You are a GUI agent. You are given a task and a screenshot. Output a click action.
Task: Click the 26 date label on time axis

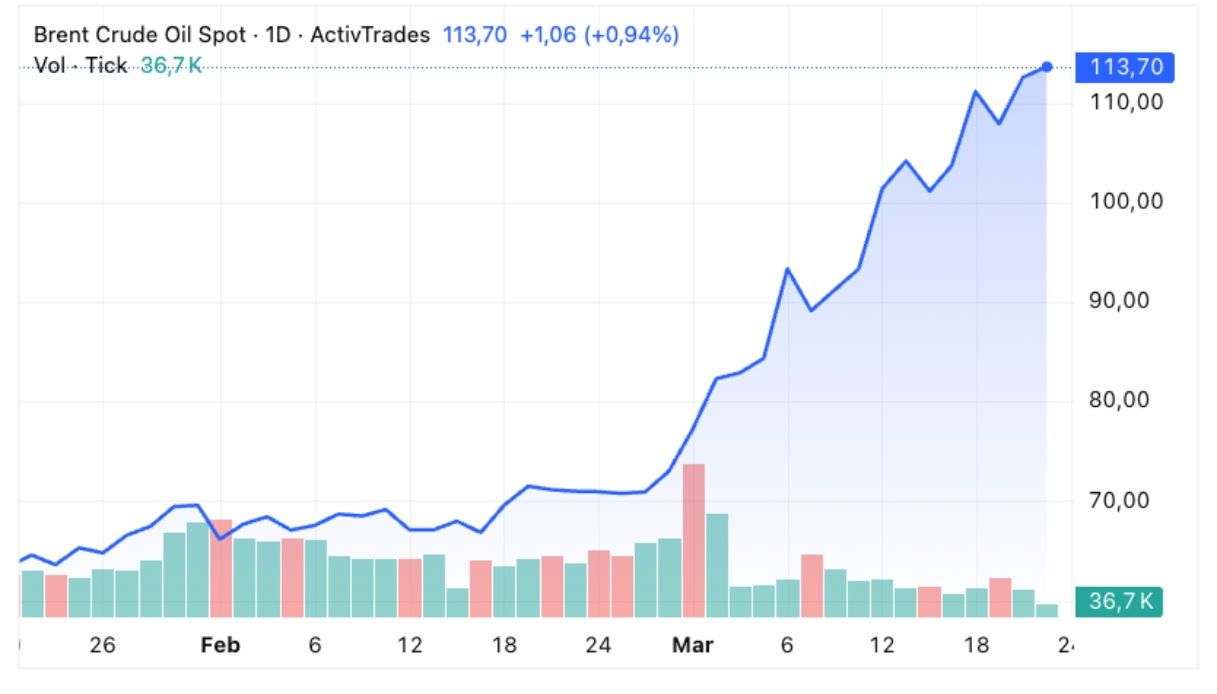tap(102, 646)
